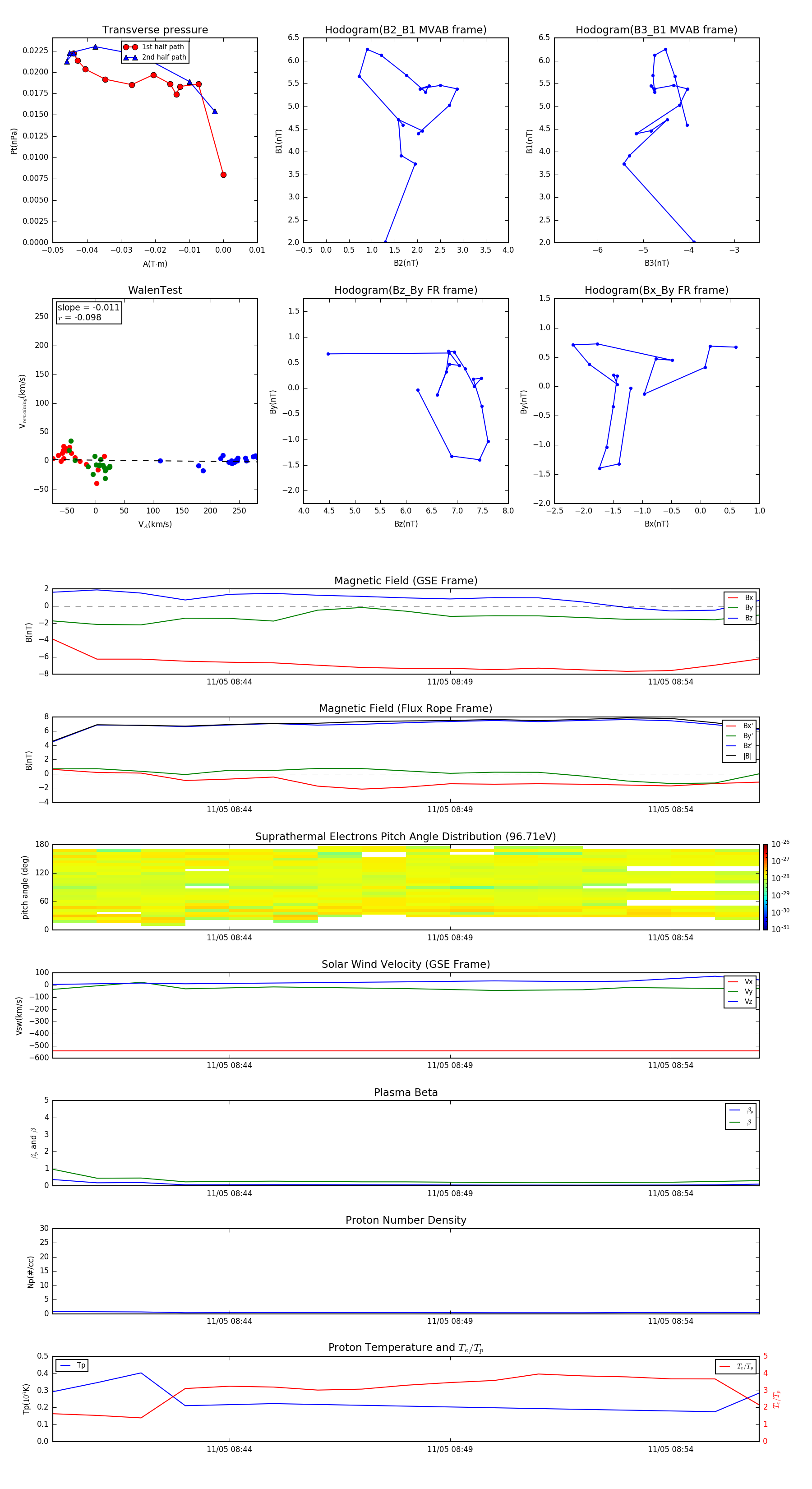Click the red Te/Tp right-axis label

(x=776, y=1399)
